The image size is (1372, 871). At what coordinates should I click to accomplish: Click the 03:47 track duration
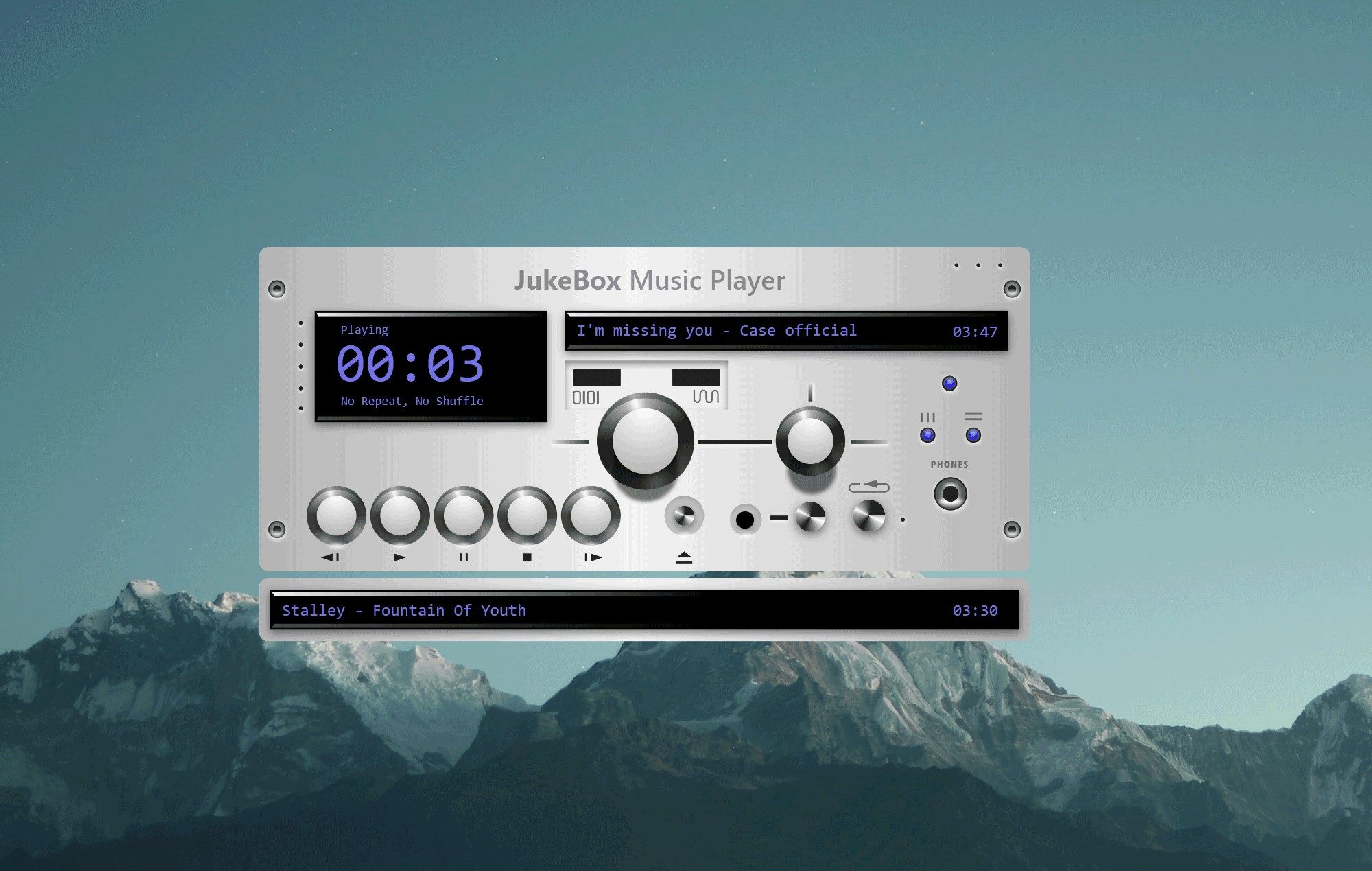click(x=975, y=332)
